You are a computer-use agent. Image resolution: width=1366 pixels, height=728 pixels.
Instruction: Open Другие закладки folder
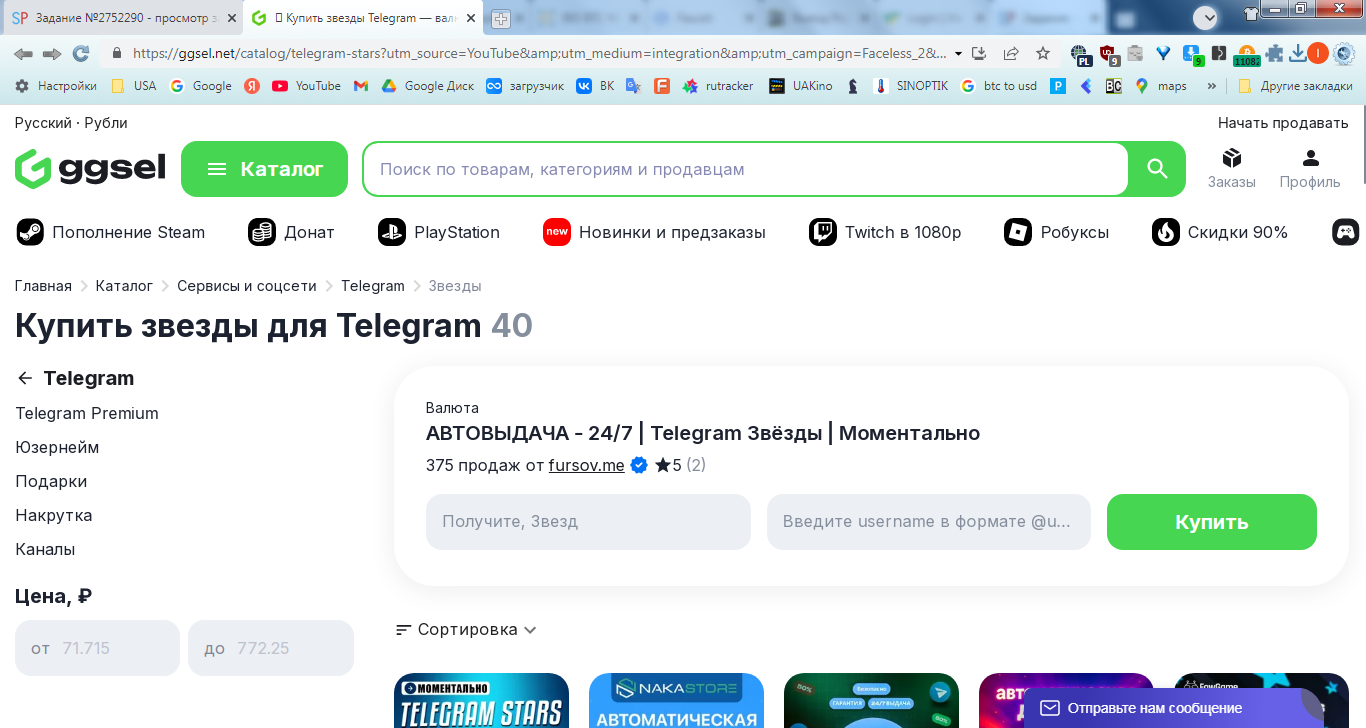(x=1295, y=86)
